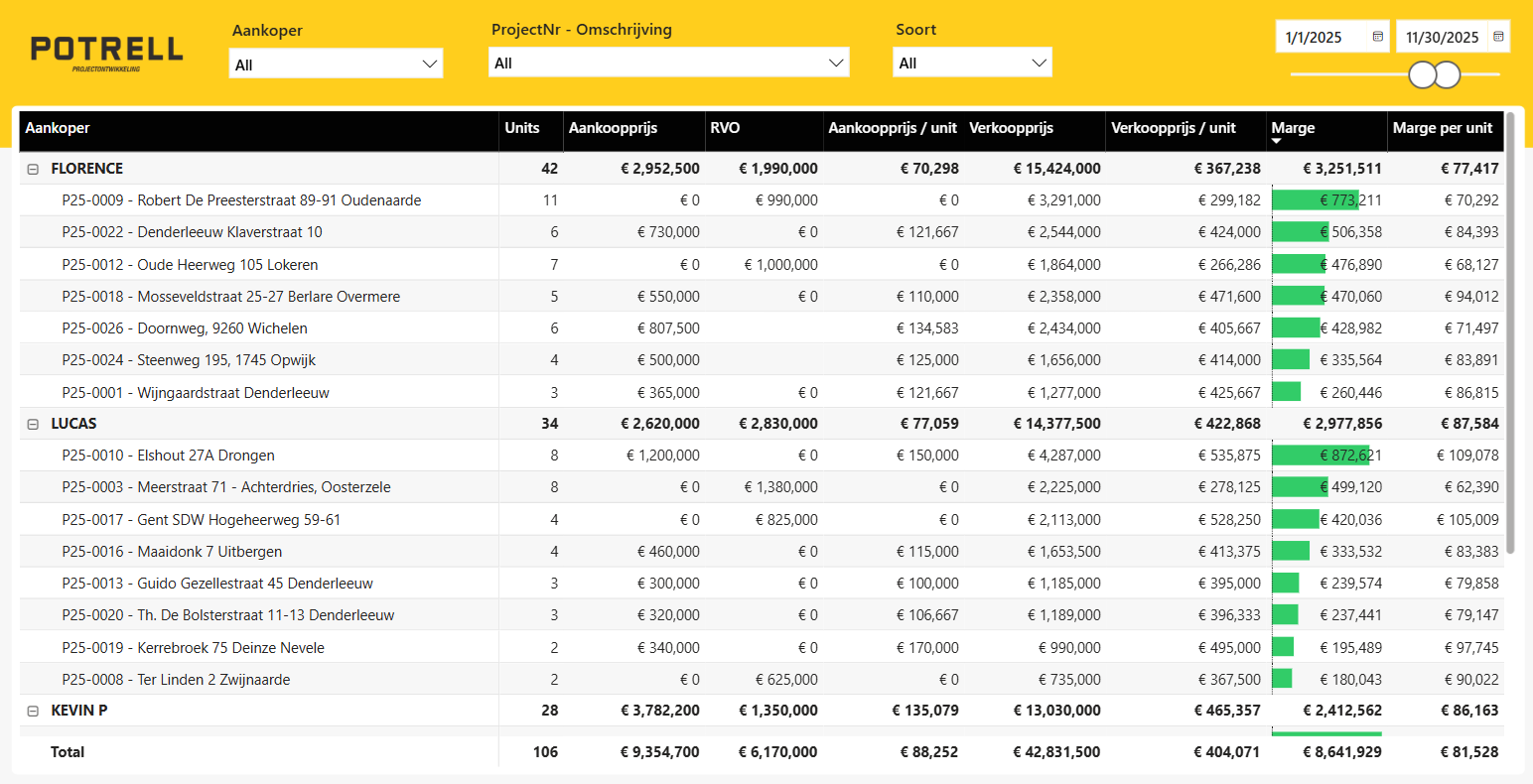Click the left handle of date slider
The width and height of the screenshot is (1533, 784).
pyautogui.click(x=1423, y=74)
